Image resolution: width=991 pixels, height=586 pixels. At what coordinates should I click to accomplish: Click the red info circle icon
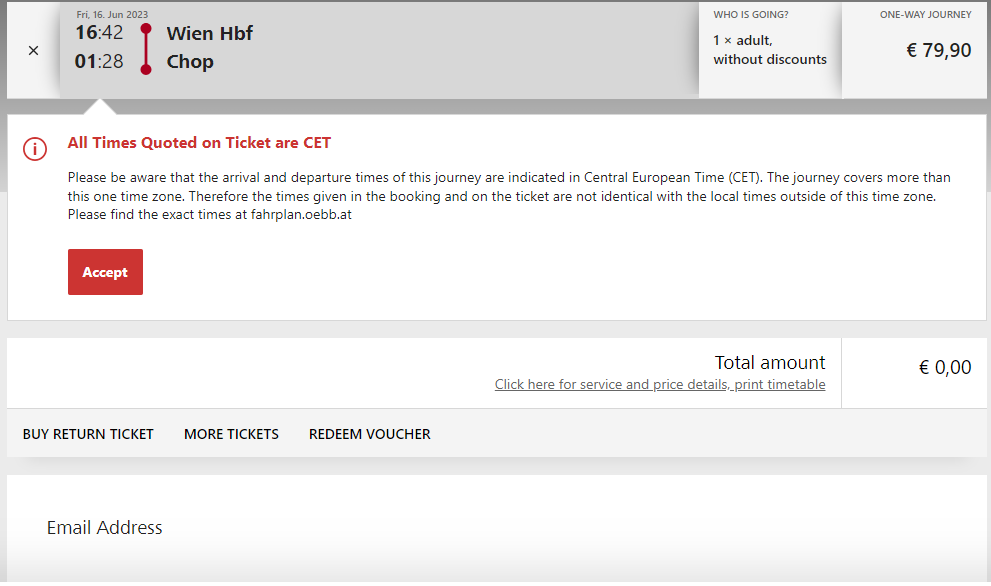coord(35,149)
